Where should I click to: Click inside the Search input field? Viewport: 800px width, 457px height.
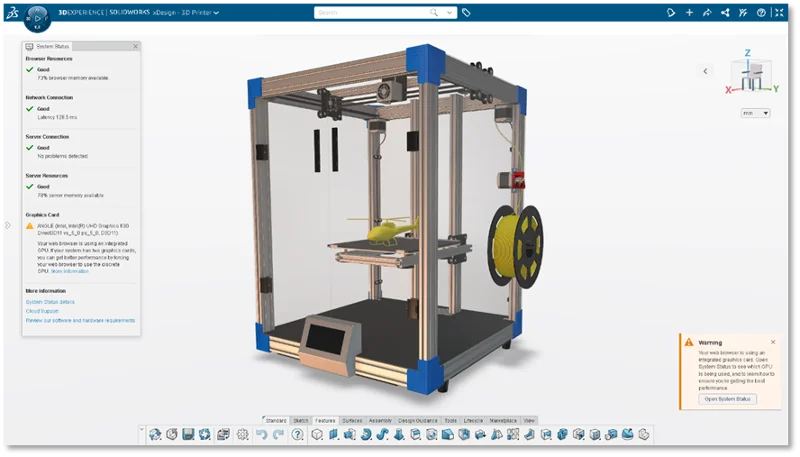[x=370, y=13]
